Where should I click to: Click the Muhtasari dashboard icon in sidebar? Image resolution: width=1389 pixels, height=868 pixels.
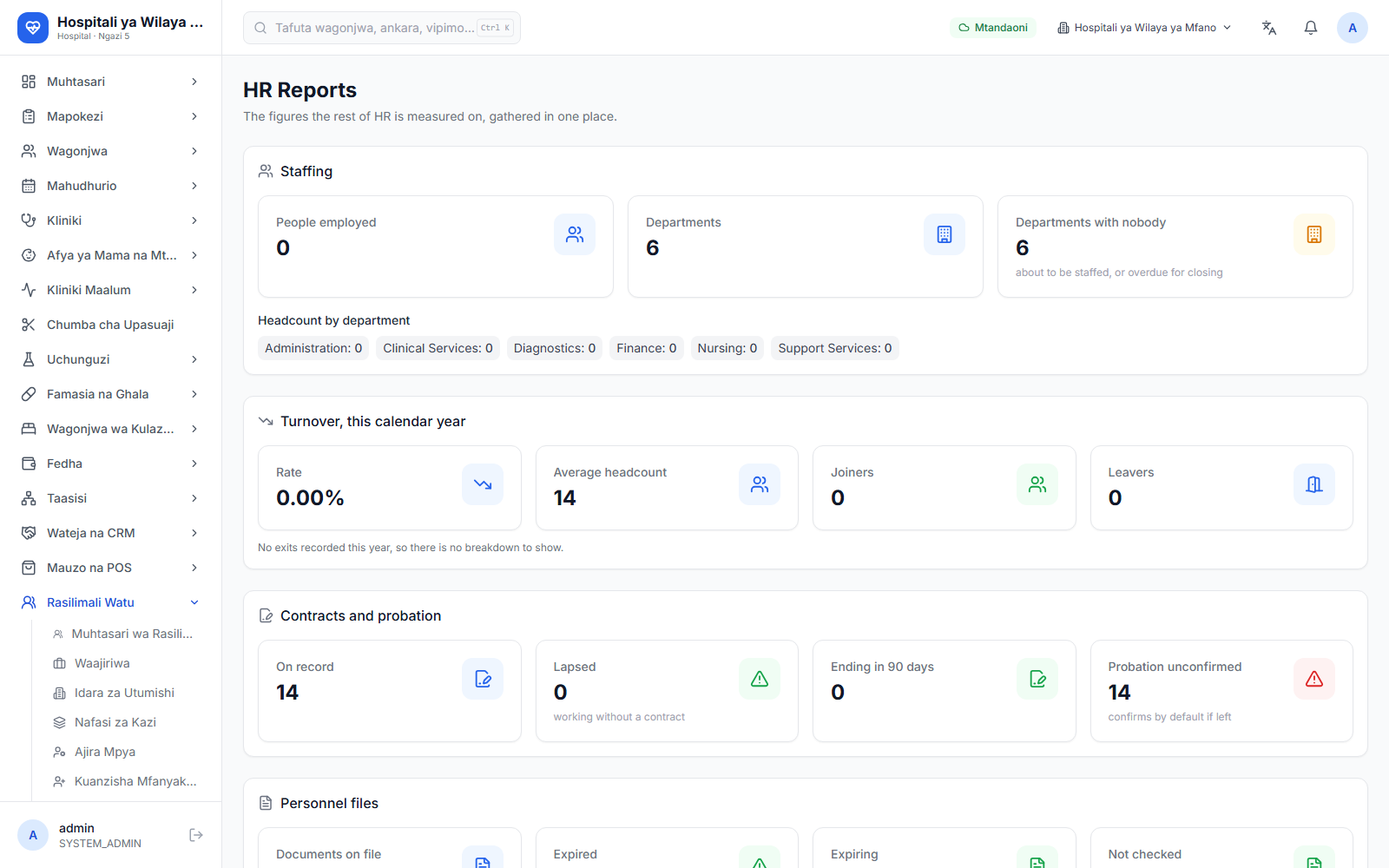pyautogui.click(x=29, y=82)
